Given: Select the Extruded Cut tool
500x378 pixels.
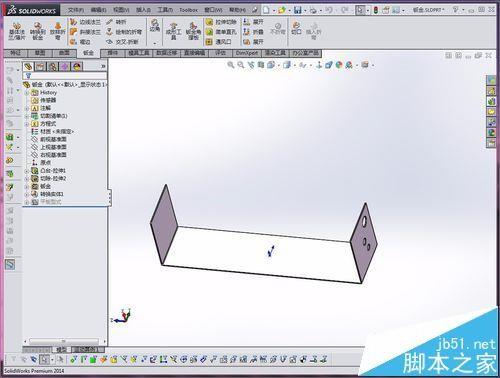Looking at the screenshot, I should click(x=221, y=22).
